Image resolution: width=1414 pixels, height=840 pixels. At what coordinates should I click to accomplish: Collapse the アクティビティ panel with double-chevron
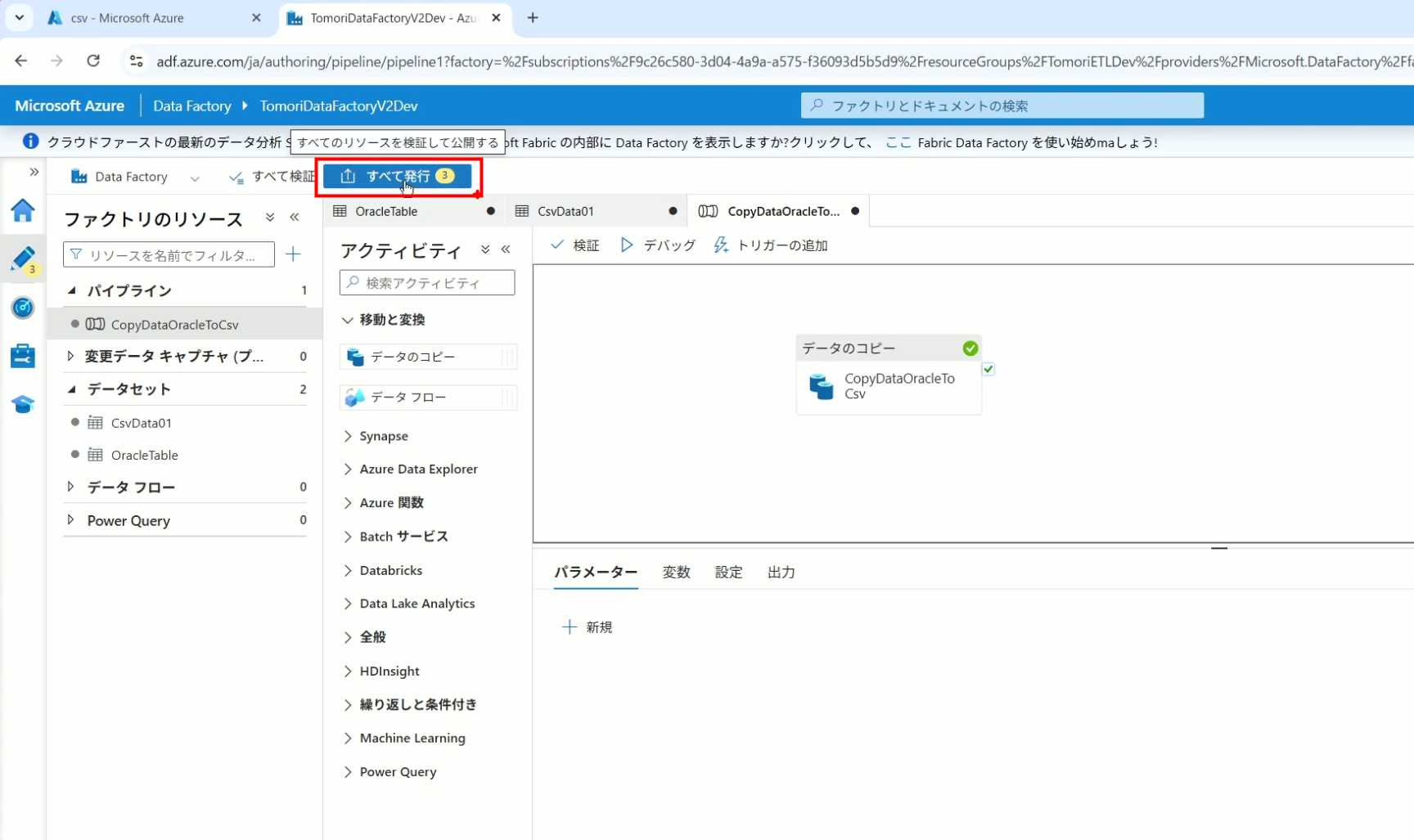point(506,249)
